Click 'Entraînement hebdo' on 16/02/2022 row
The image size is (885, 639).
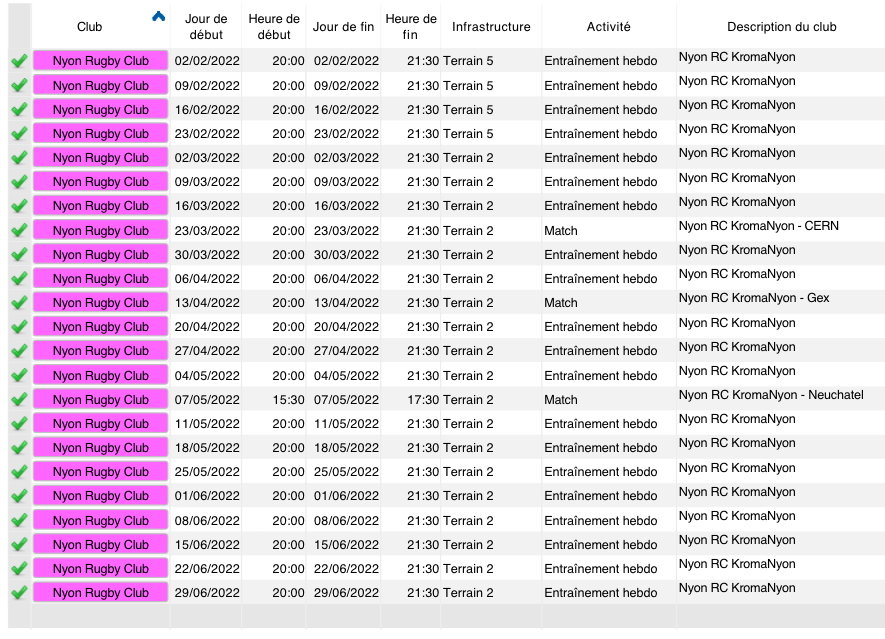[601, 110]
